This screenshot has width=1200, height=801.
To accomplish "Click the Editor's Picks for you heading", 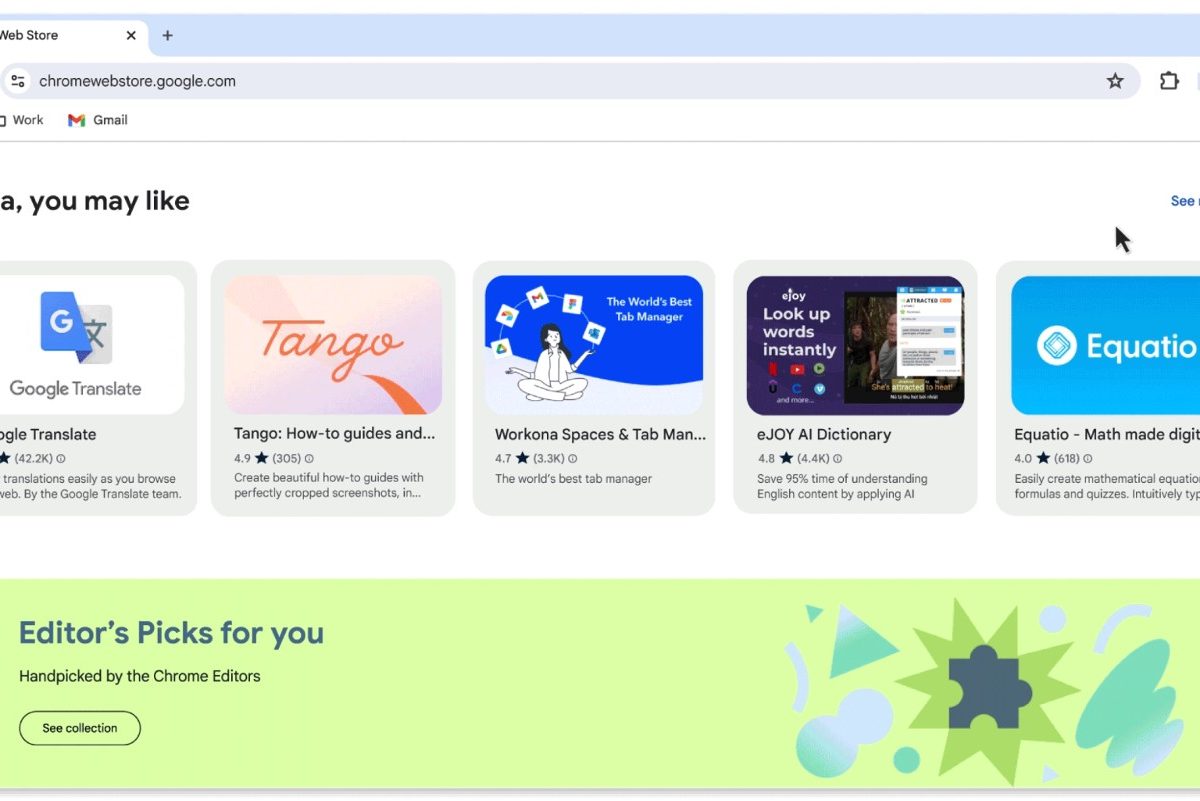I will pyautogui.click(x=171, y=633).
